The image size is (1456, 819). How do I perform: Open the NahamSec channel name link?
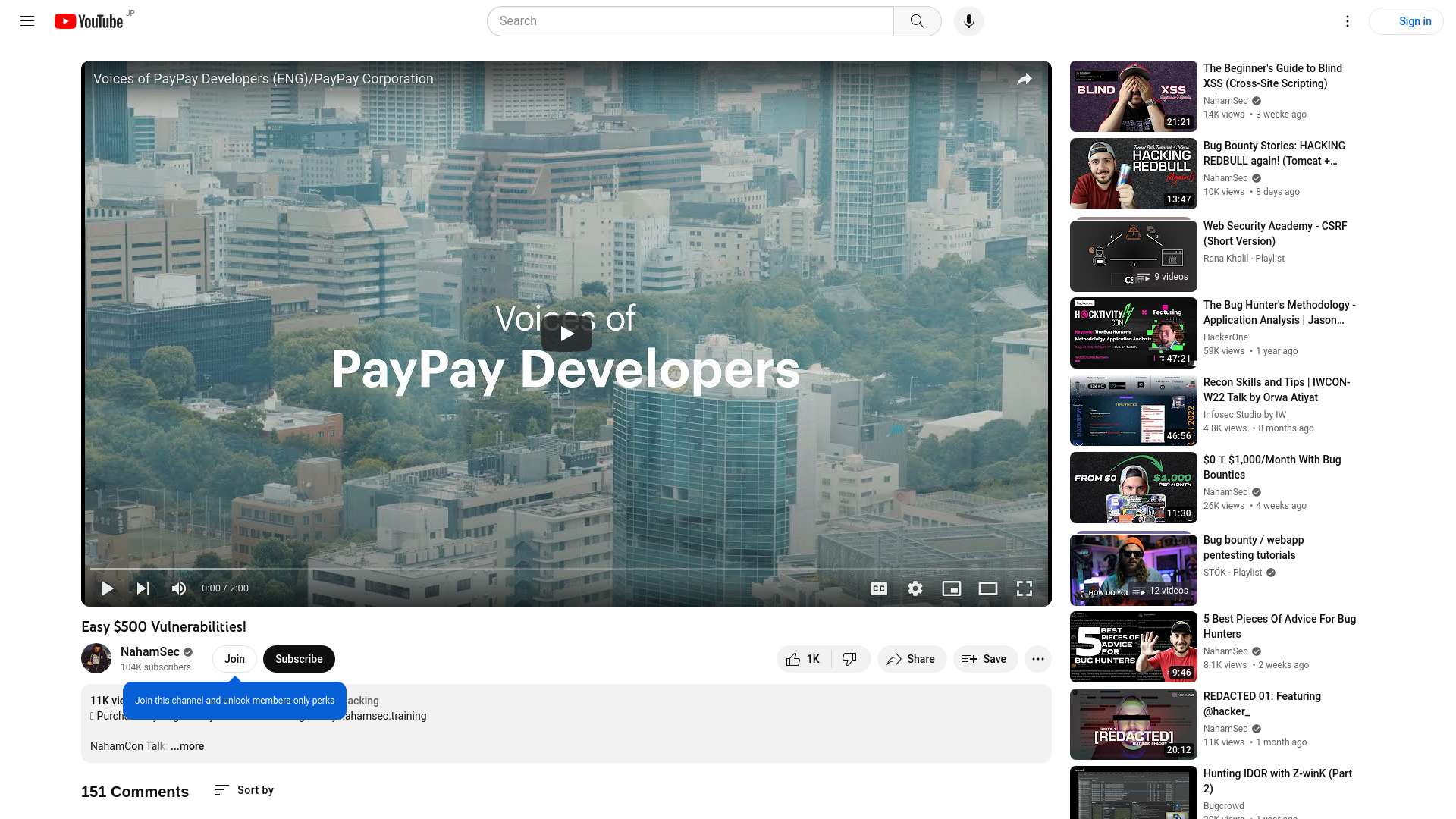(150, 651)
